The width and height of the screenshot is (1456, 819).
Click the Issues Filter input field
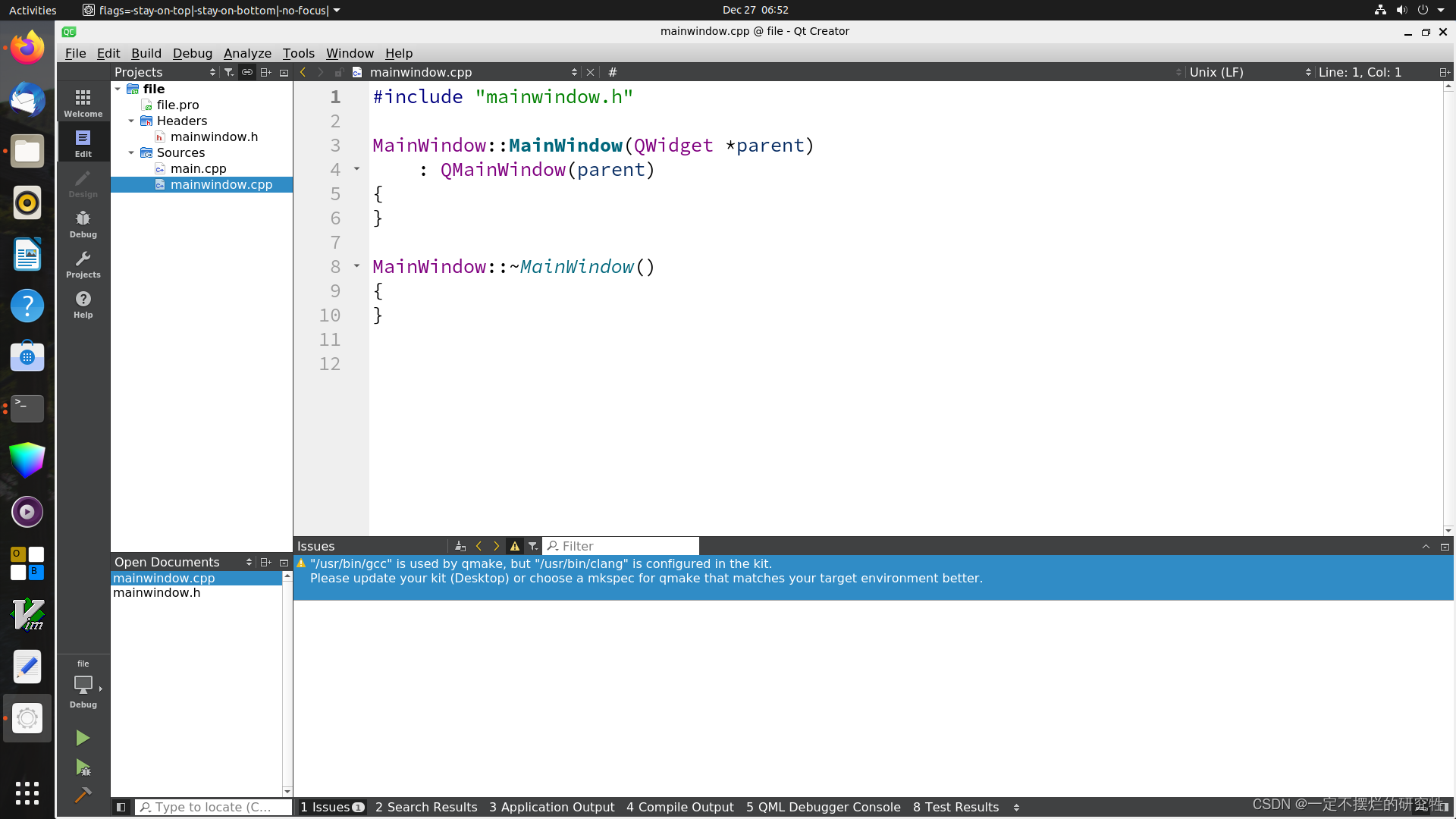pos(622,546)
